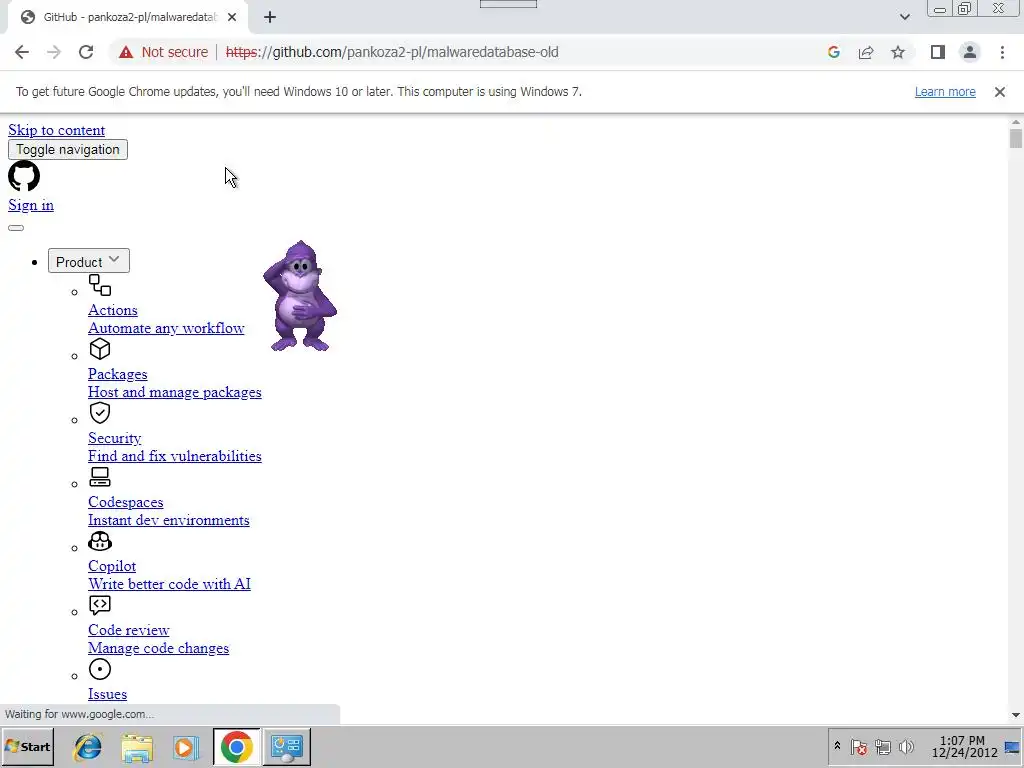The width and height of the screenshot is (1024, 768).
Task: Click the Issues circle icon
Action: click(100, 669)
